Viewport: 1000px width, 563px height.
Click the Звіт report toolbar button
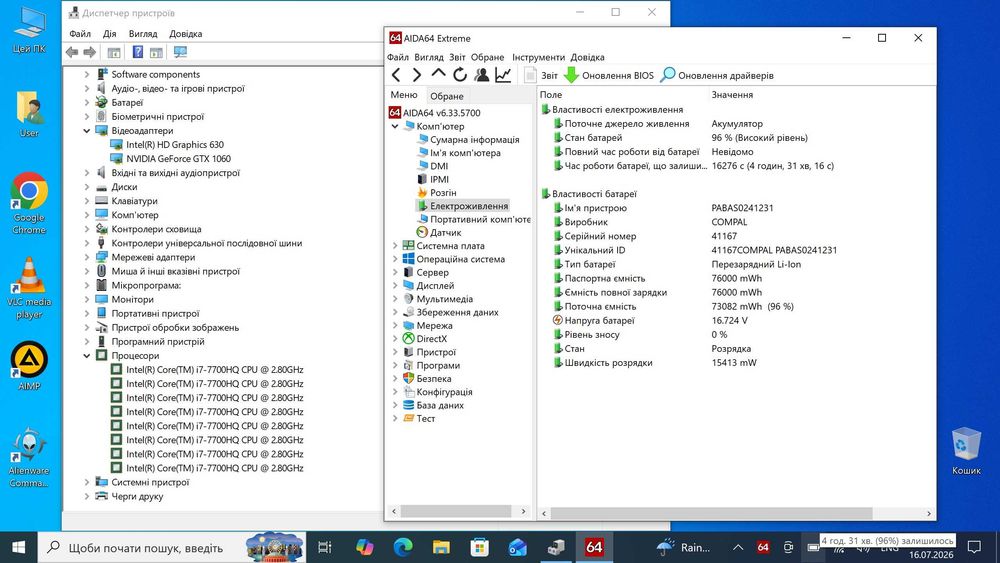pos(541,75)
